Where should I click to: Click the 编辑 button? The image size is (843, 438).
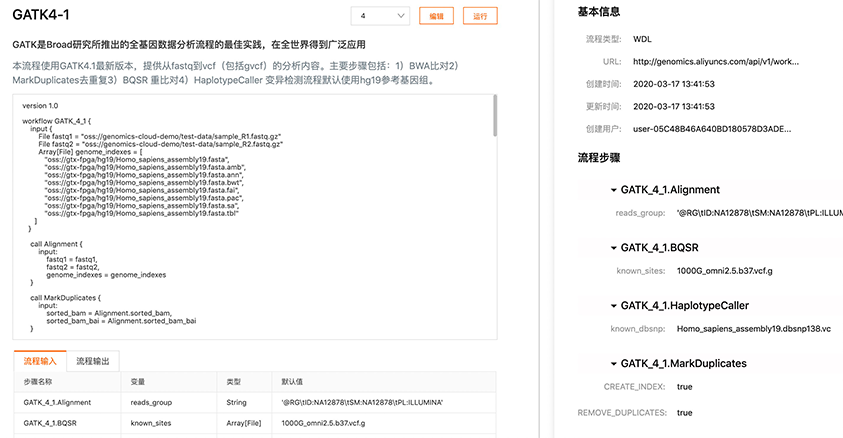pyautogui.click(x=436, y=16)
